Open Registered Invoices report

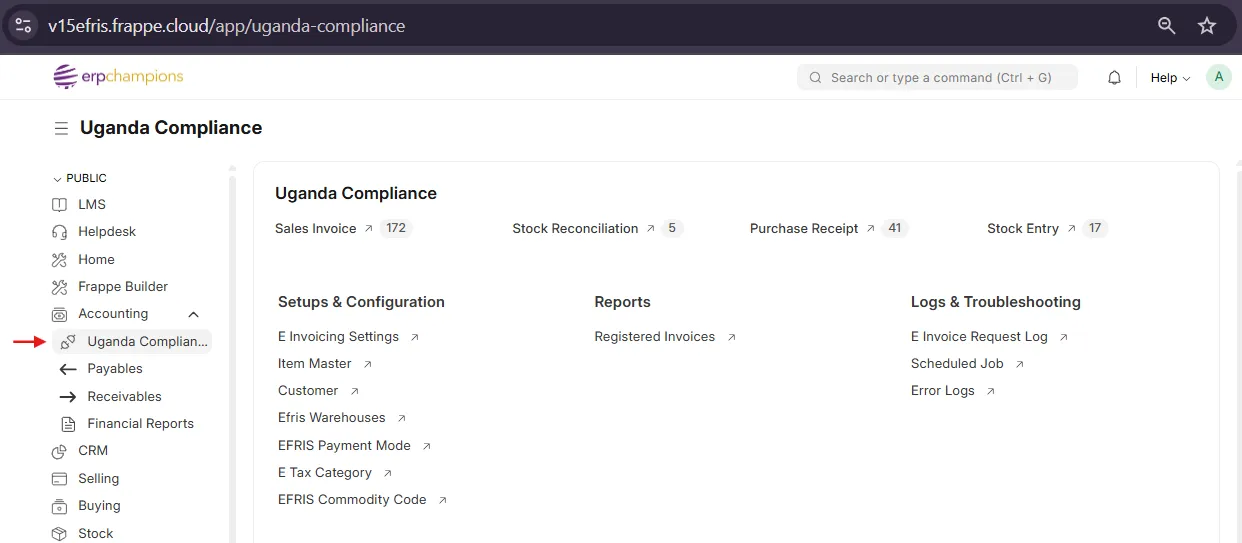click(x=655, y=337)
